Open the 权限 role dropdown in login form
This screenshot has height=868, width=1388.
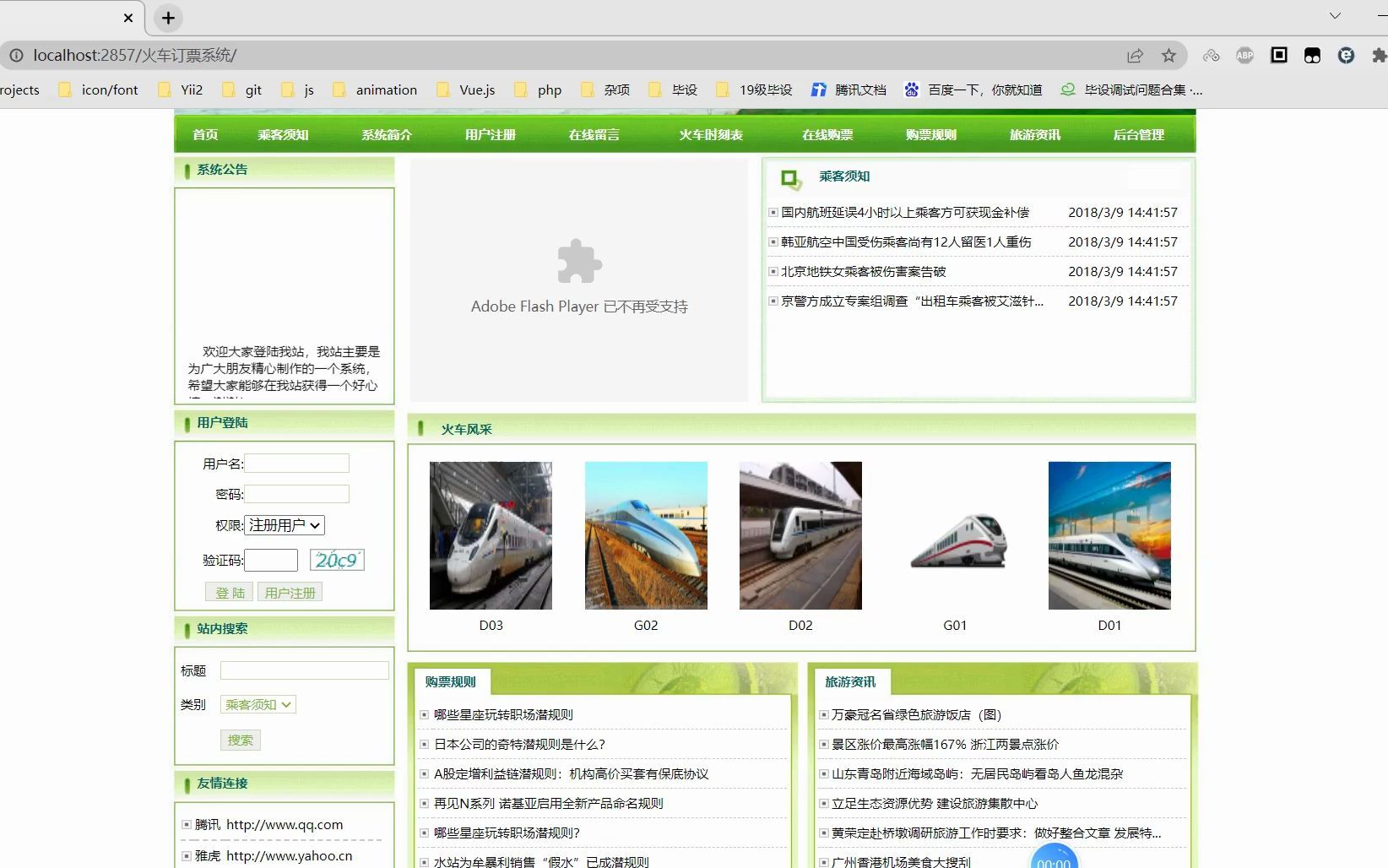284,524
